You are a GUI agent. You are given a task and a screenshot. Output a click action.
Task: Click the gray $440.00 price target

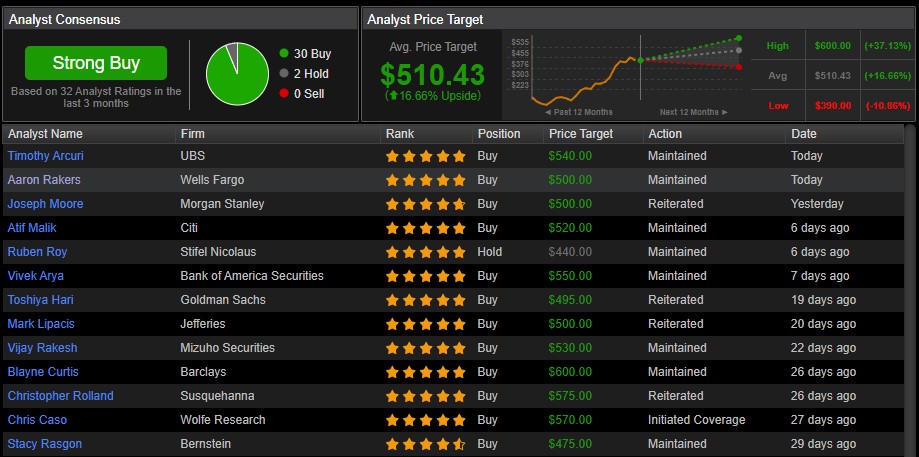[570, 252]
